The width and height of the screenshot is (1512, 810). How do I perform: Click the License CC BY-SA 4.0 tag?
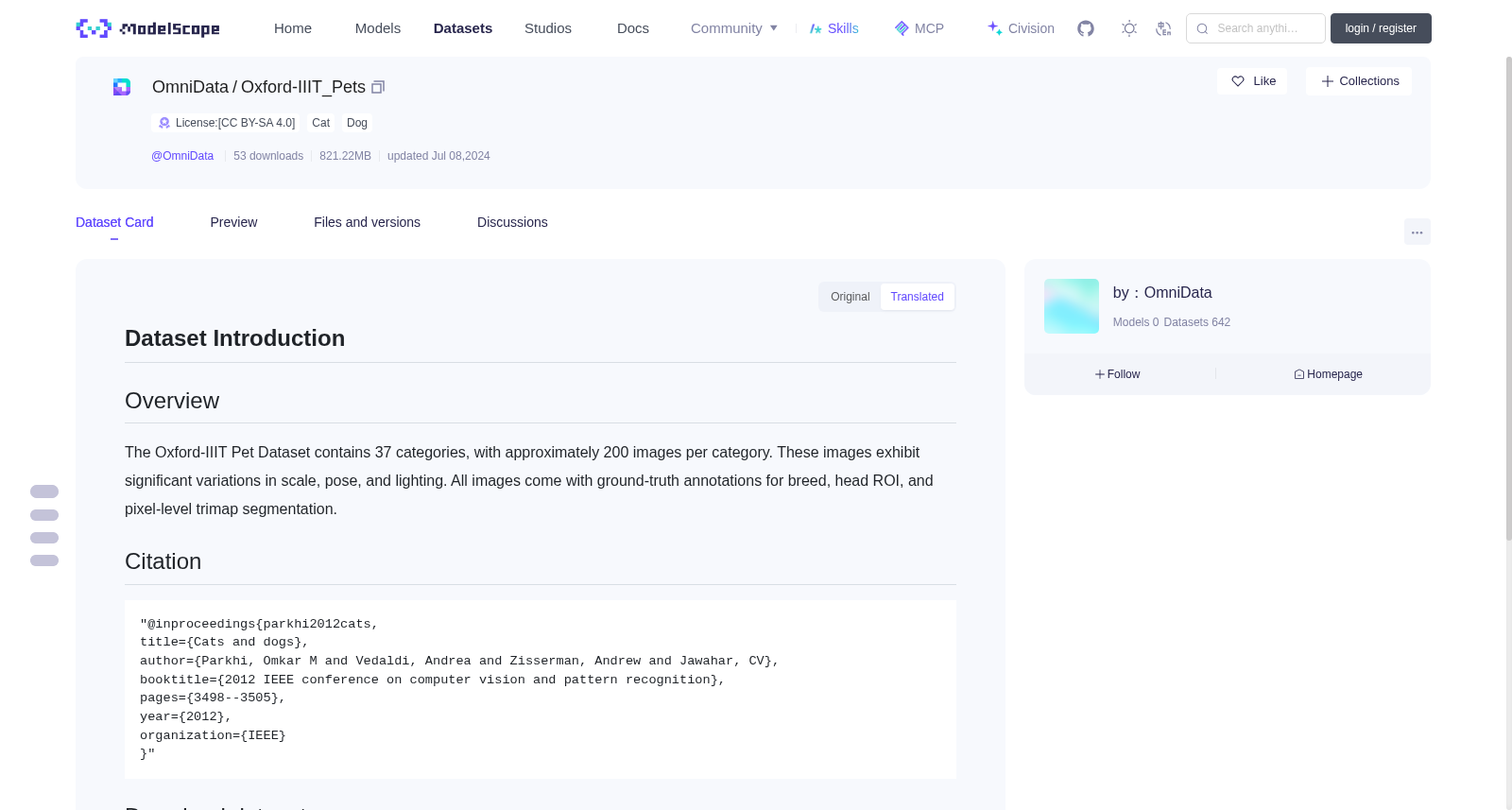227,123
